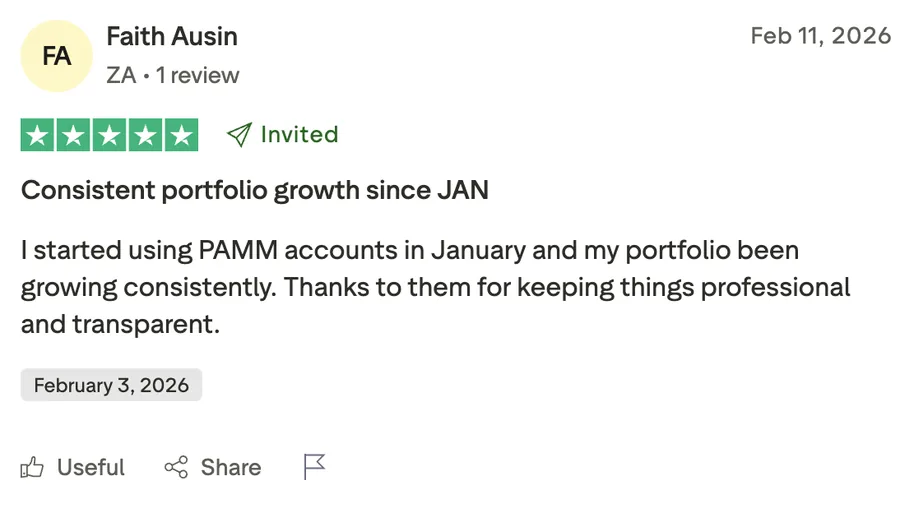Click the paper plane Invited icon

point(238,135)
